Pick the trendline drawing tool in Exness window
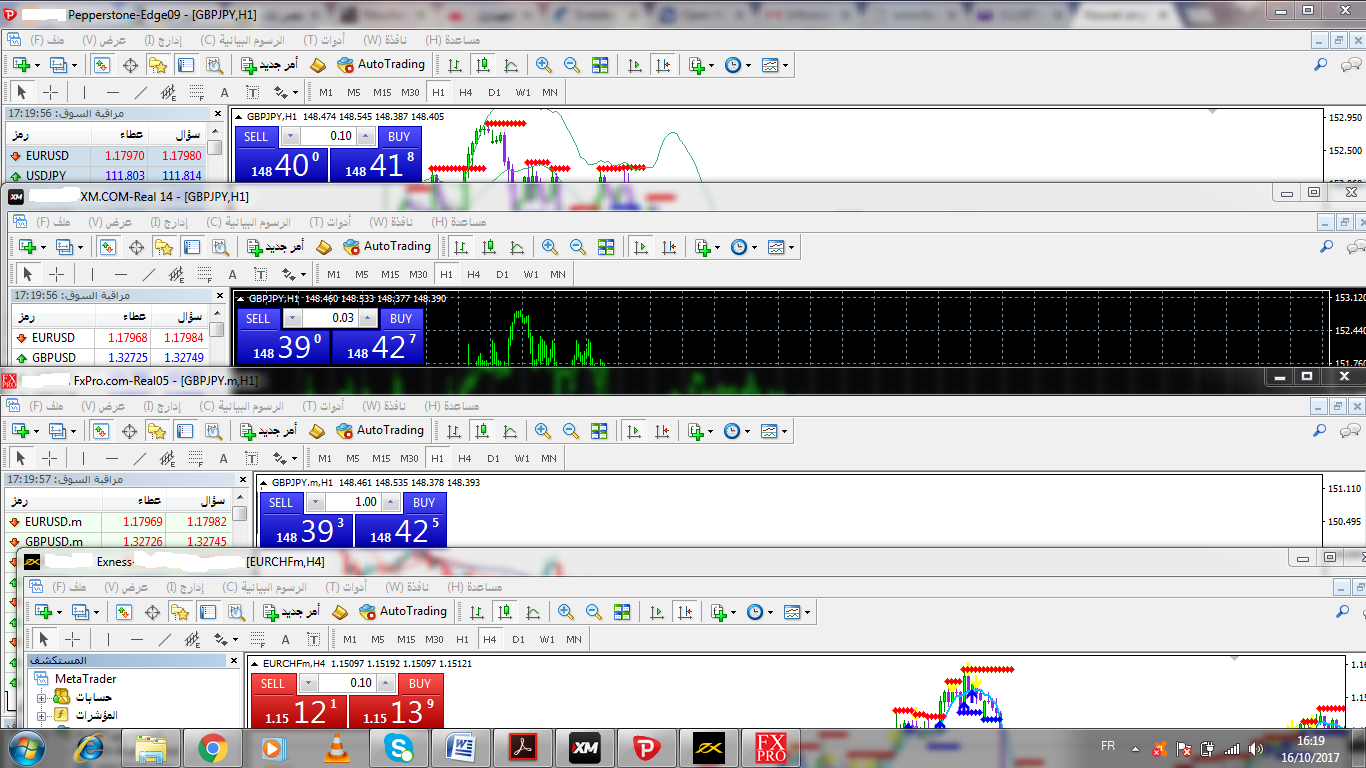 165,639
